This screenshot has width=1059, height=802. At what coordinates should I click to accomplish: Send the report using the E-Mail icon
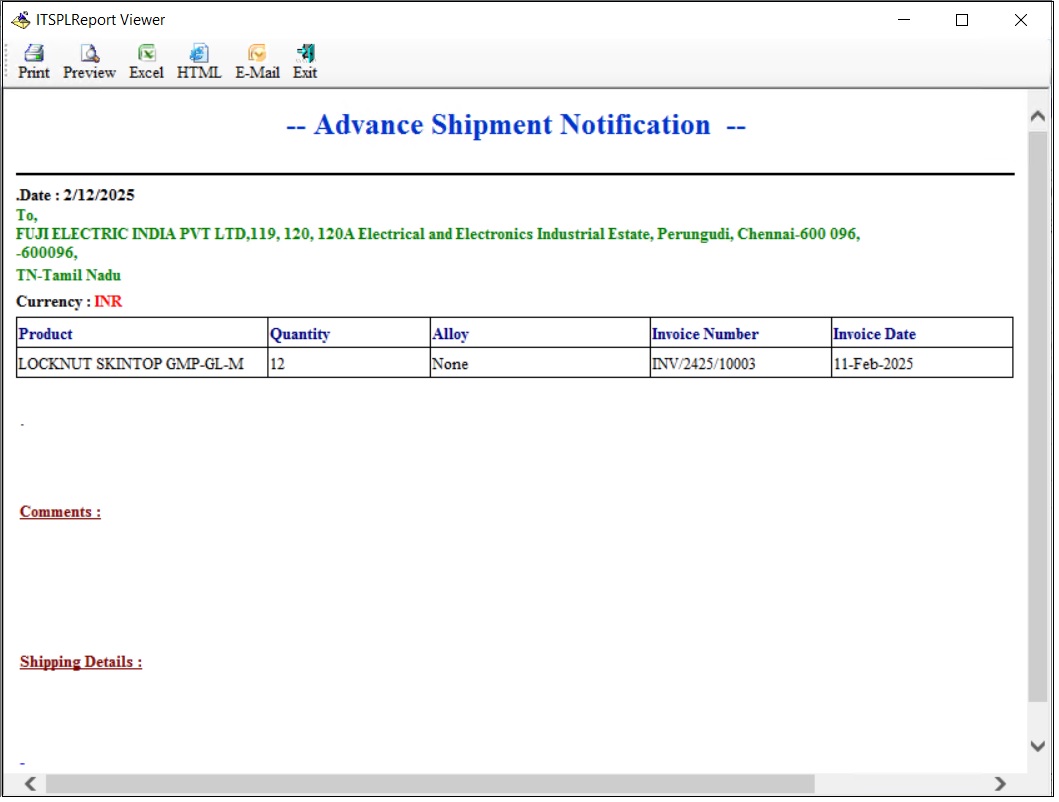(257, 60)
